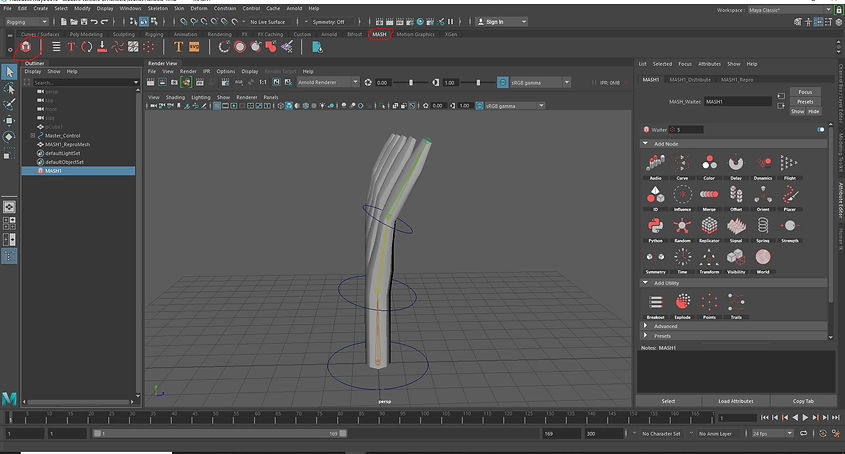Click the orange SVG tool on shelf
845x454 pixels.
(194, 47)
